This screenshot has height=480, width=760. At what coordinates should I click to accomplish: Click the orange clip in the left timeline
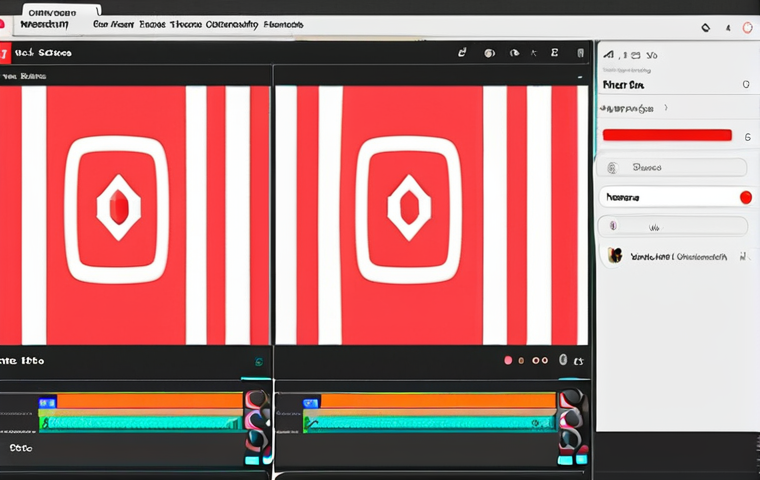tap(150, 401)
